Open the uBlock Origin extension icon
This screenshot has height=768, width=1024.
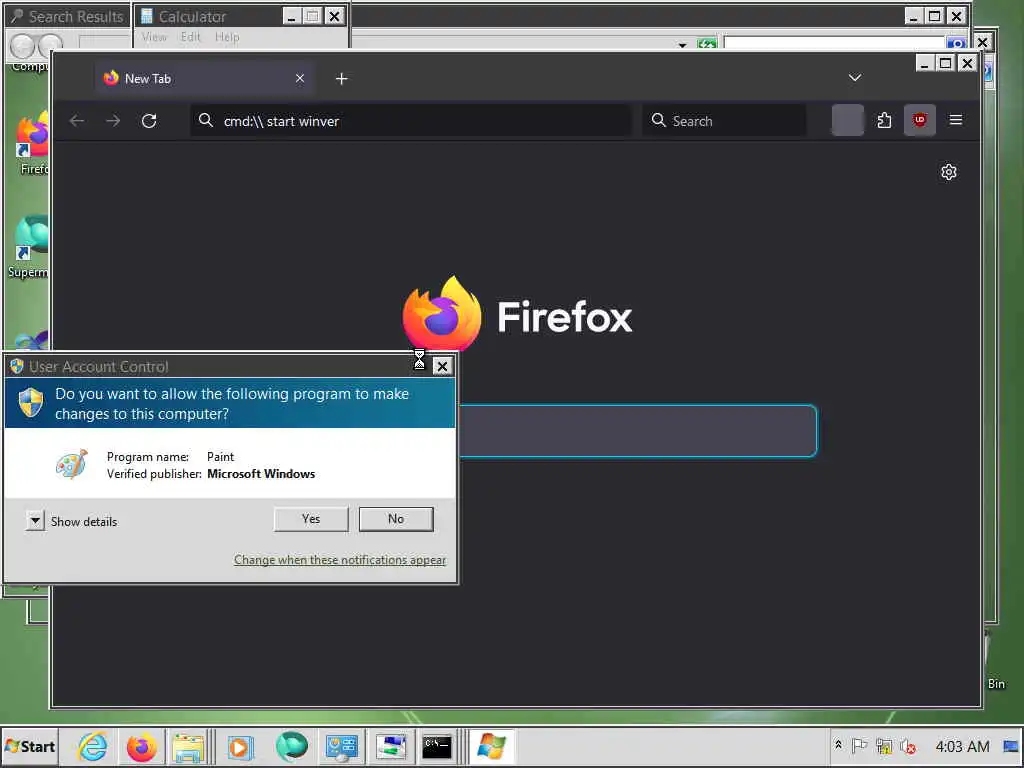pos(920,120)
